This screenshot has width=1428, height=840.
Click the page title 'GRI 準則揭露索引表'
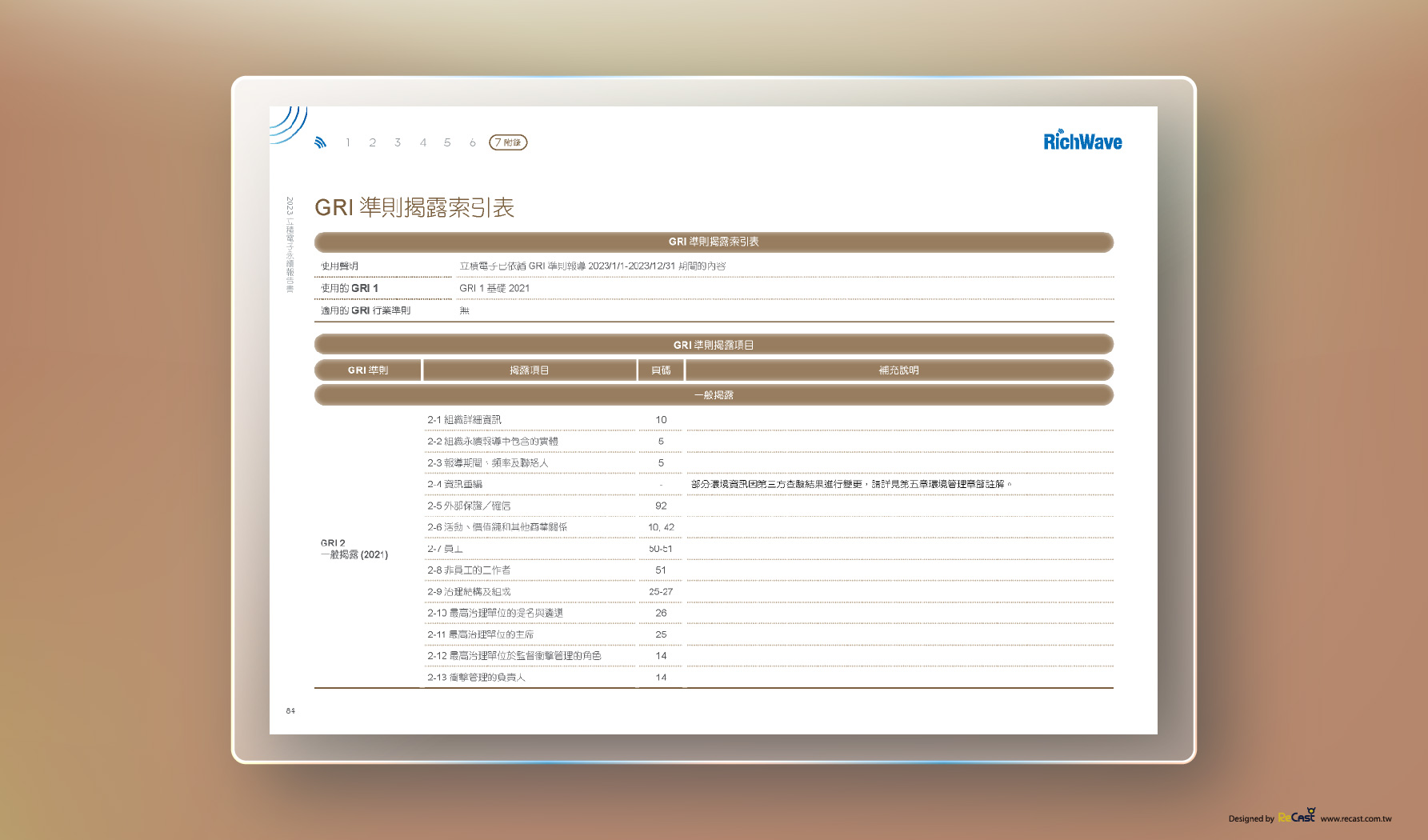pos(414,208)
